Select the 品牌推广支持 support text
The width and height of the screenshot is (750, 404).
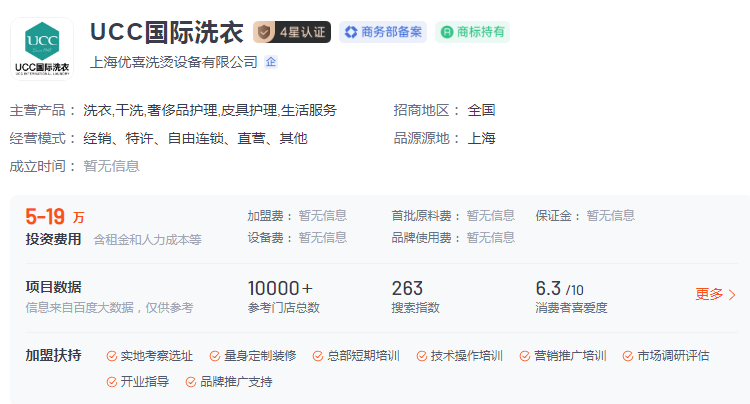(x=236, y=382)
